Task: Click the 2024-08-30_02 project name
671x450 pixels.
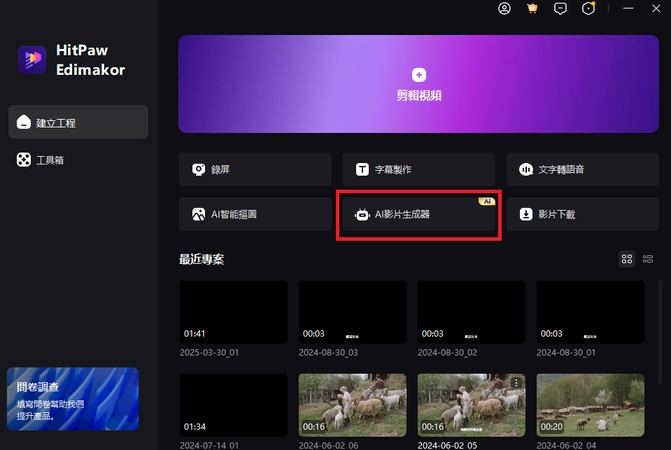Action: tap(447, 352)
